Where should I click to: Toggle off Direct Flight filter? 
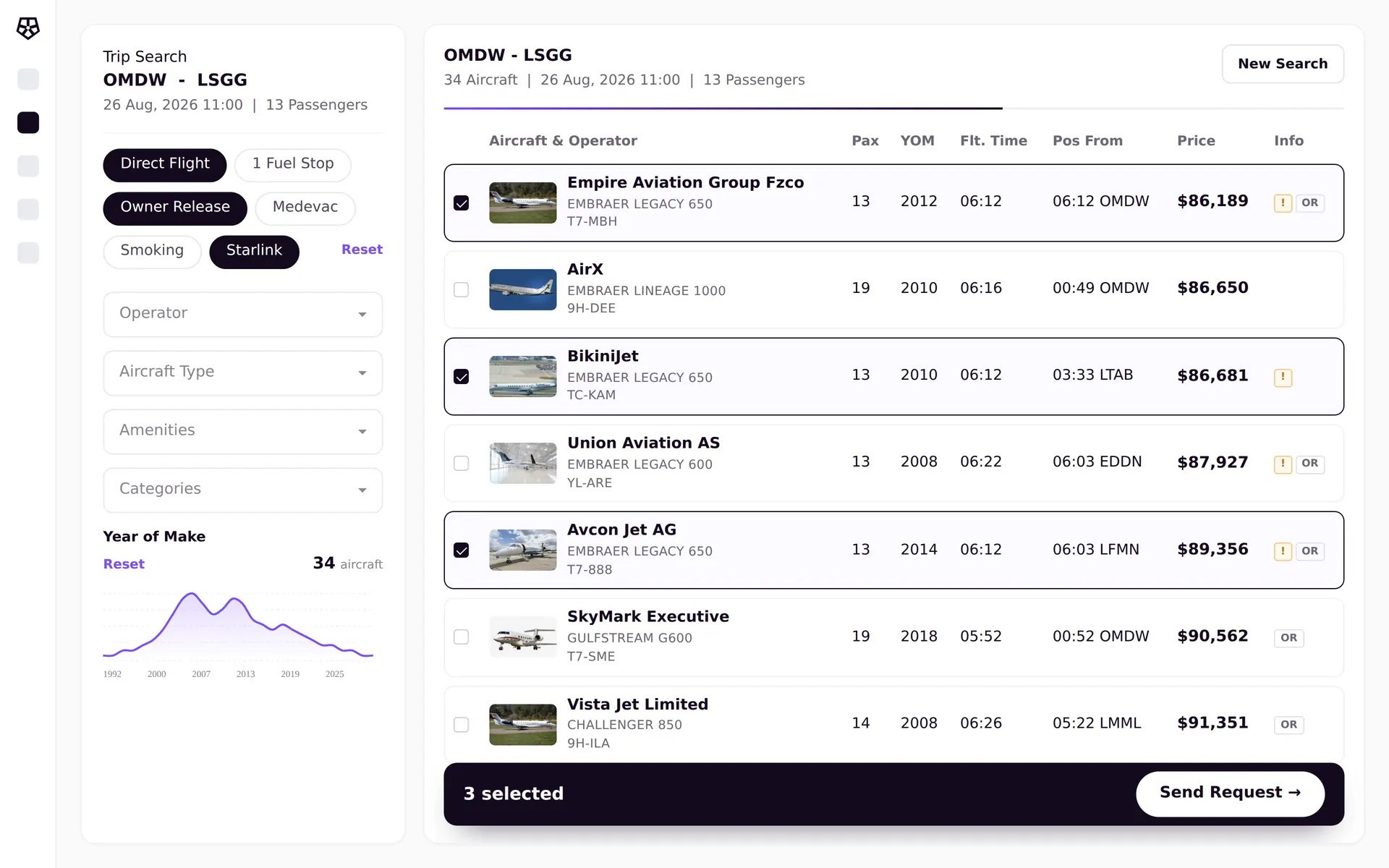pos(164,165)
